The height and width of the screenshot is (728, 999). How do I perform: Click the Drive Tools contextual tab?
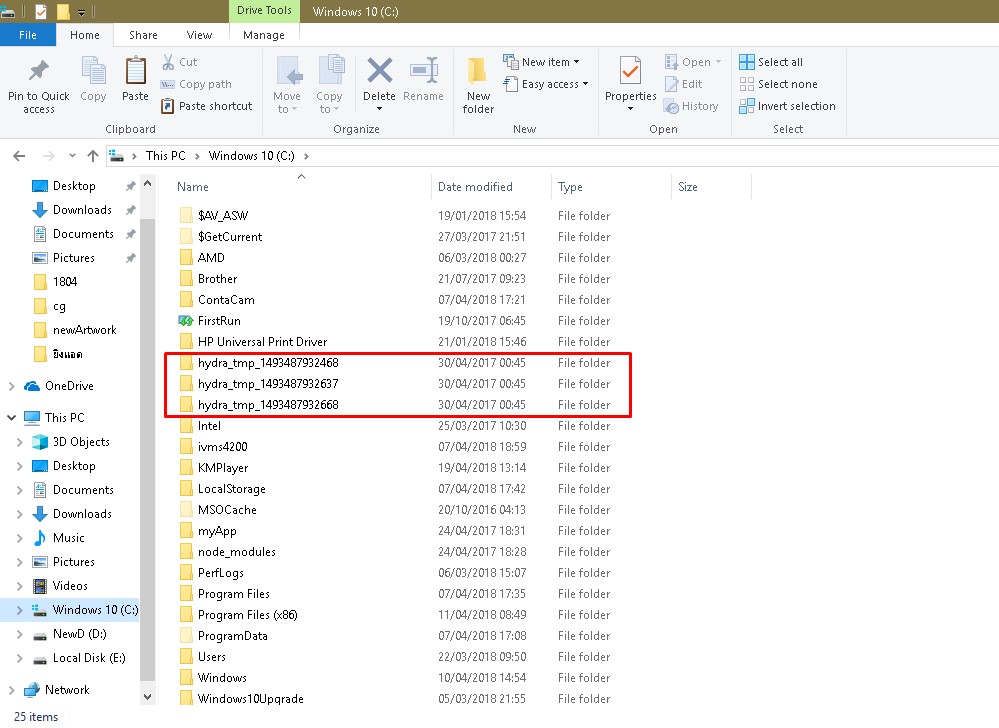tap(264, 11)
